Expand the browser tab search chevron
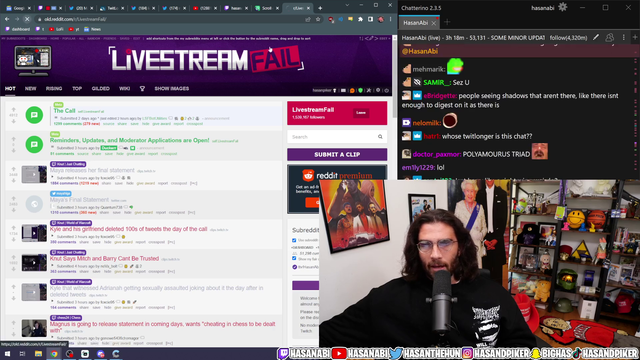The height and width of the screenshot is (360, 640). (347, 5)
